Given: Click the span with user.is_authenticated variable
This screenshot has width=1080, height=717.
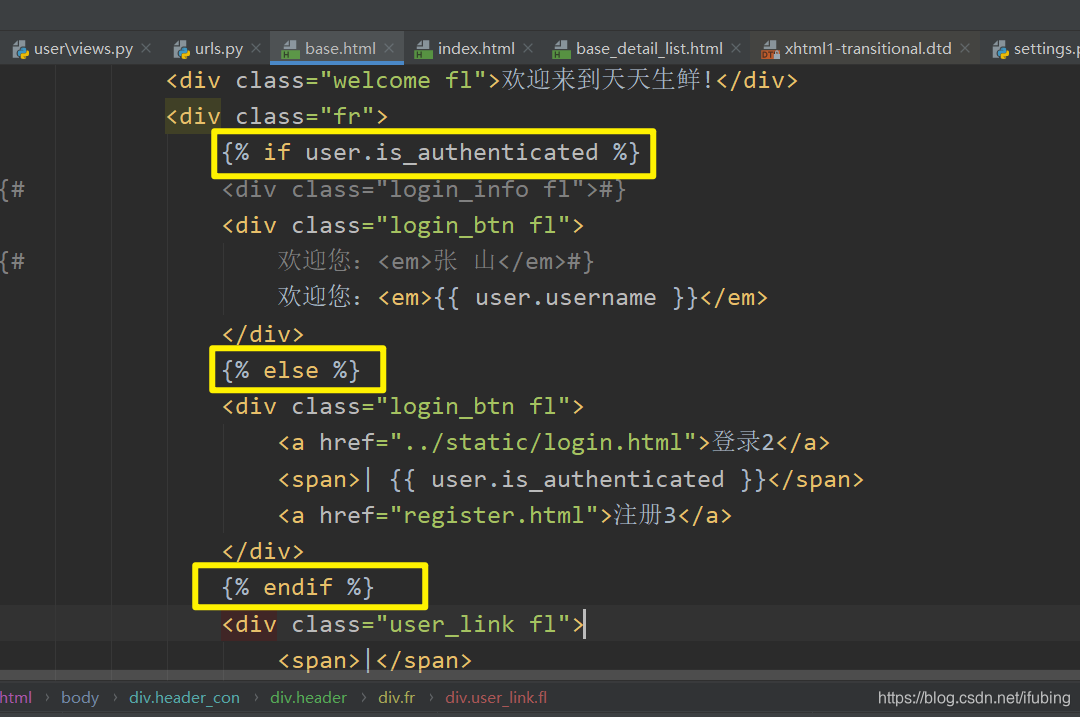Looking at the screenshot, I should tap(570, 479).
